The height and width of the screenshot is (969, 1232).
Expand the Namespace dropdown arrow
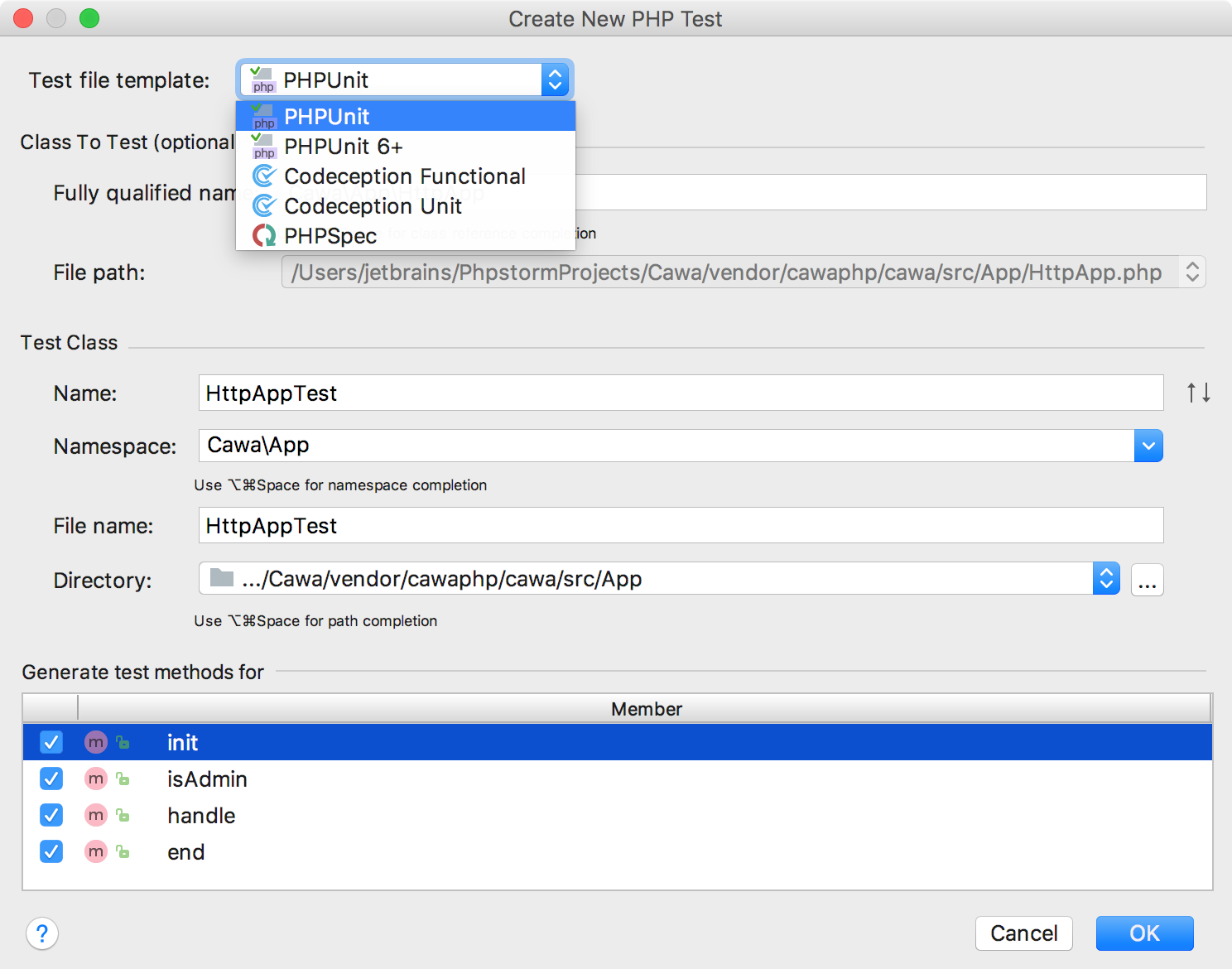click(1148, 446)
